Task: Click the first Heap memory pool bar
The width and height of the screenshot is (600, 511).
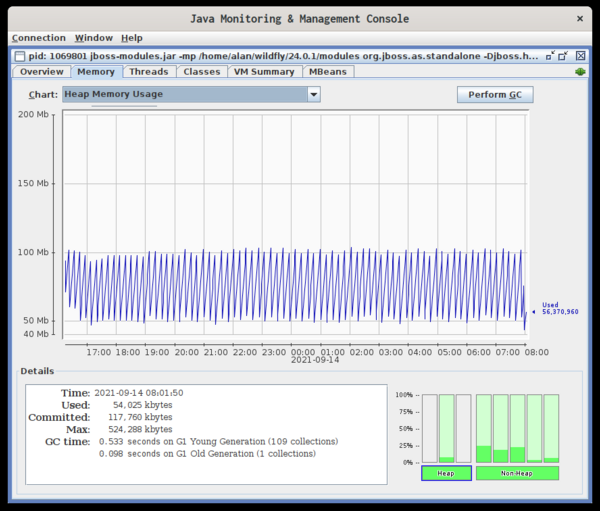Action: (429, 428)
